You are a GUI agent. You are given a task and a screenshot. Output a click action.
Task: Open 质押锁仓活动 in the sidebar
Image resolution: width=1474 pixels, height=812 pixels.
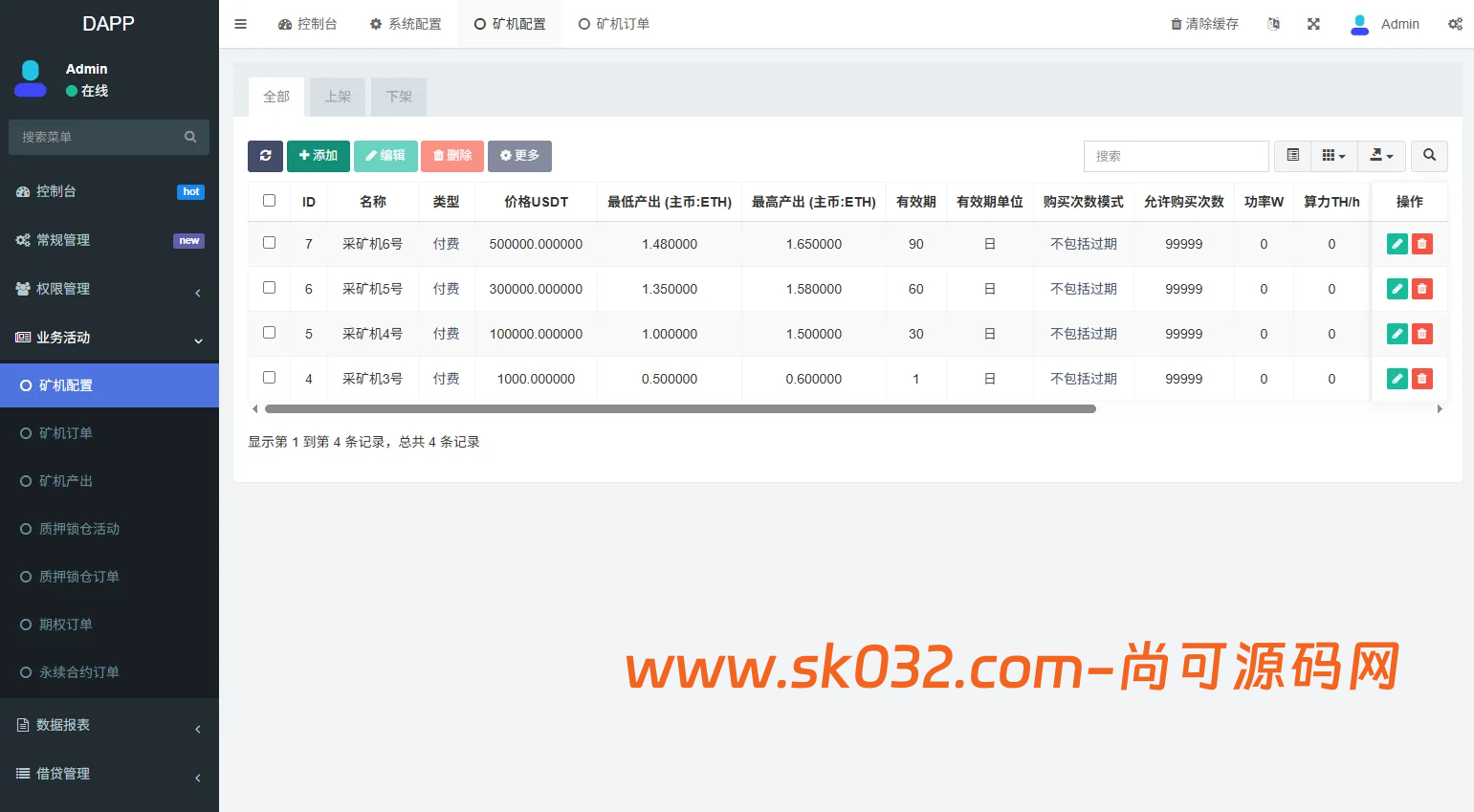(x=109, y=529)
